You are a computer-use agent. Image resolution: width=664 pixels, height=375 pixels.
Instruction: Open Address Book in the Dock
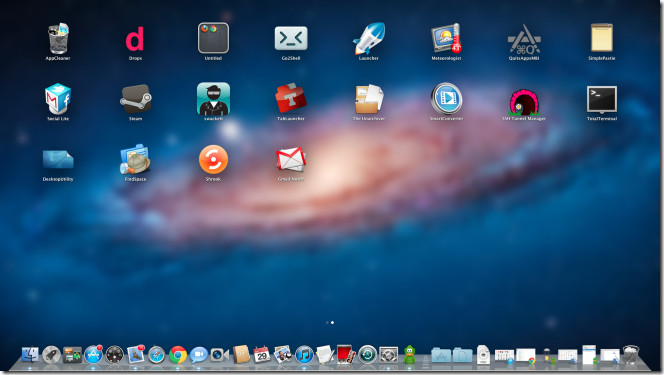[241, 354]
